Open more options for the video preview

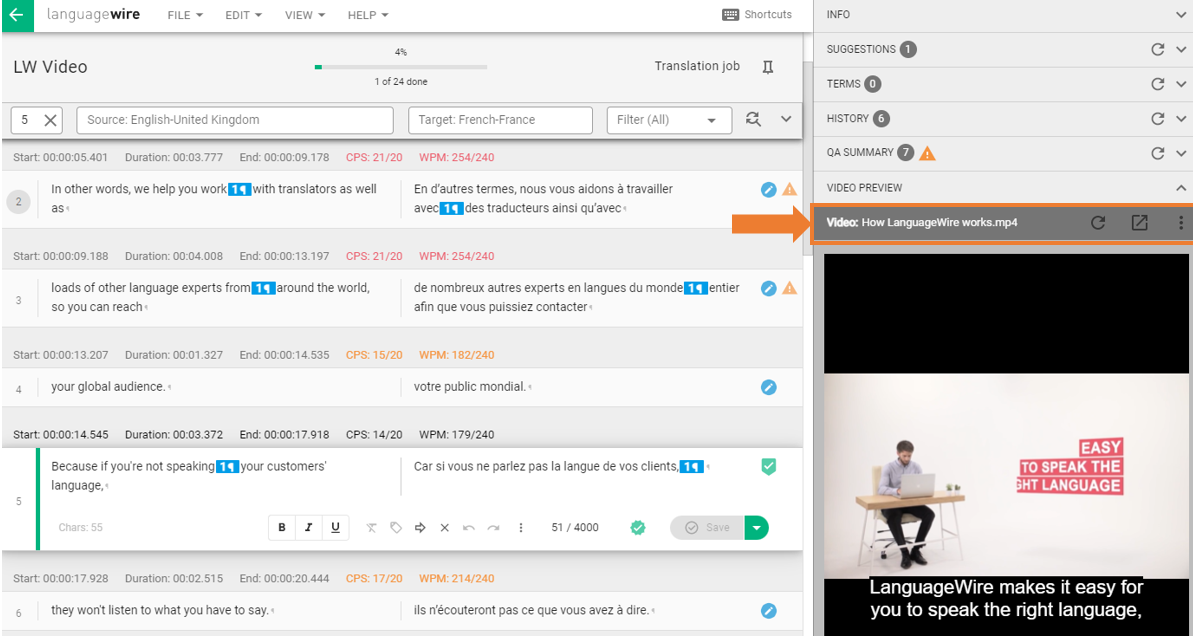point(1180,222)
